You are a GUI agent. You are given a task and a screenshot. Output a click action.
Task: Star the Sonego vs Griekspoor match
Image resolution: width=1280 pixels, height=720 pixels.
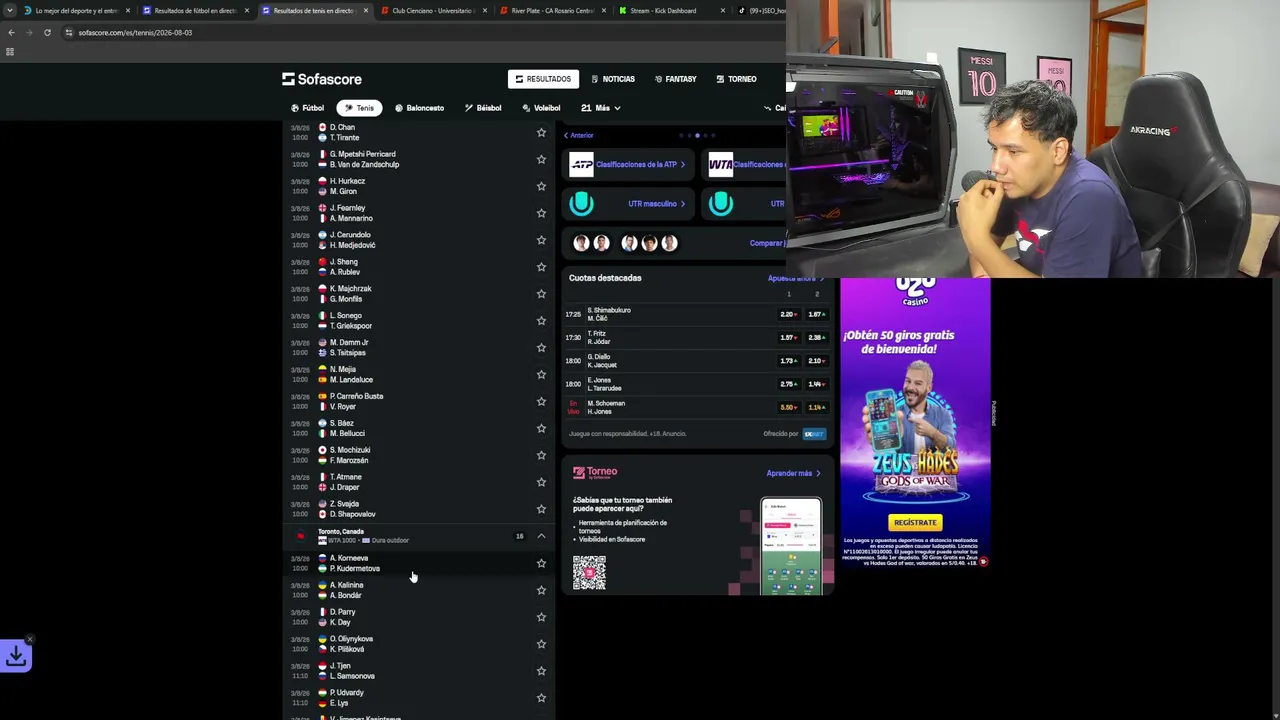(541, 320)
